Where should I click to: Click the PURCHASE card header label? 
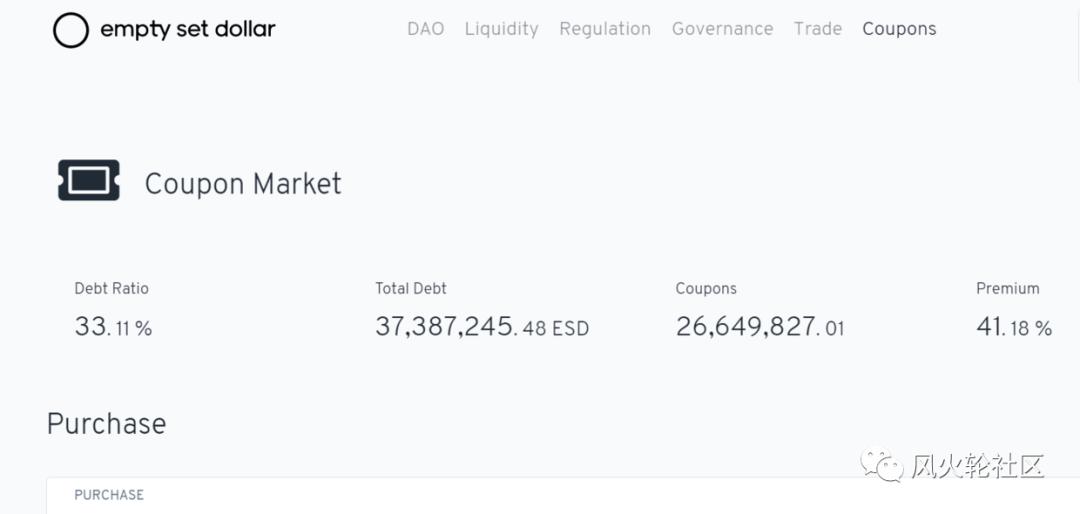(109, 495)
